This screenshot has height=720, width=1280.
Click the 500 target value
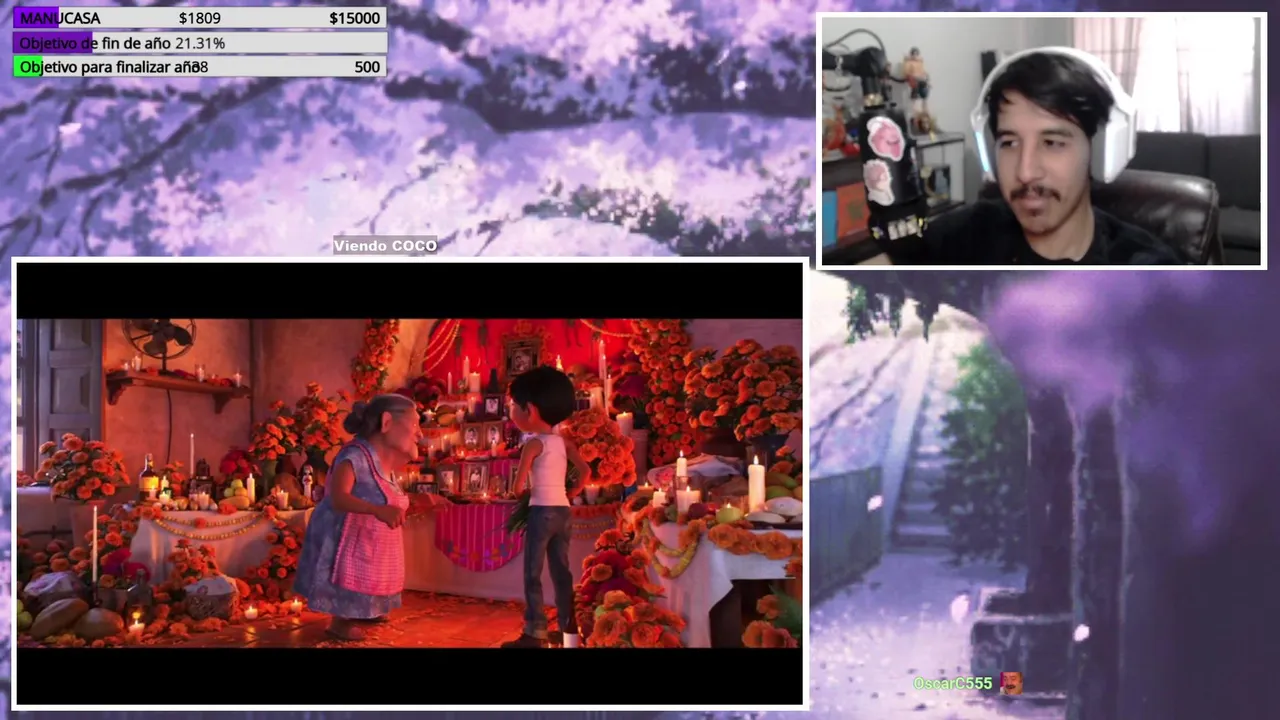[x=367, y=67]
